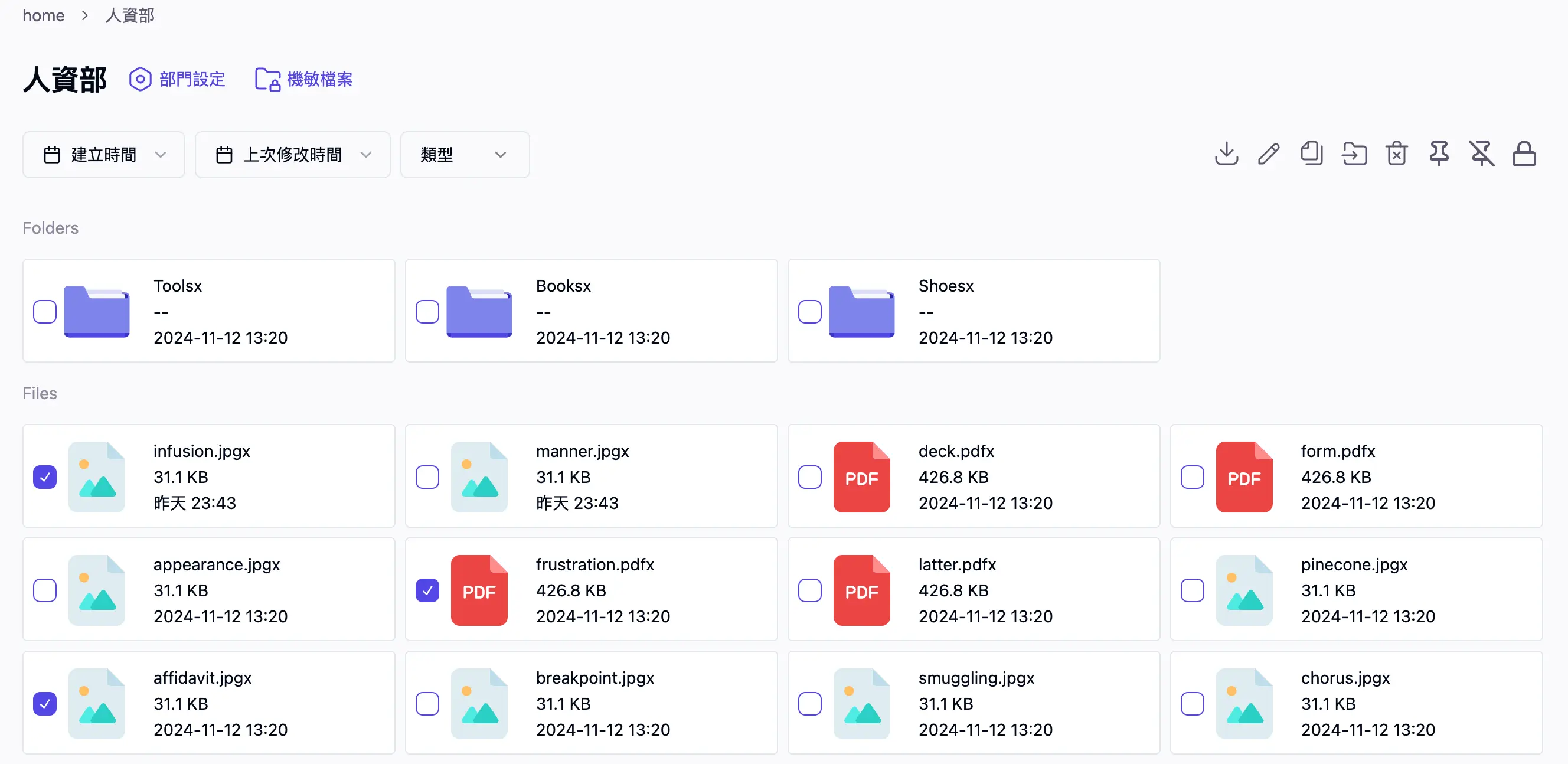Image resolution: width=1568 pixels, height=764 pixels.
Task: Open the 建立時間 filter dropdown
Action: point(103,155)
